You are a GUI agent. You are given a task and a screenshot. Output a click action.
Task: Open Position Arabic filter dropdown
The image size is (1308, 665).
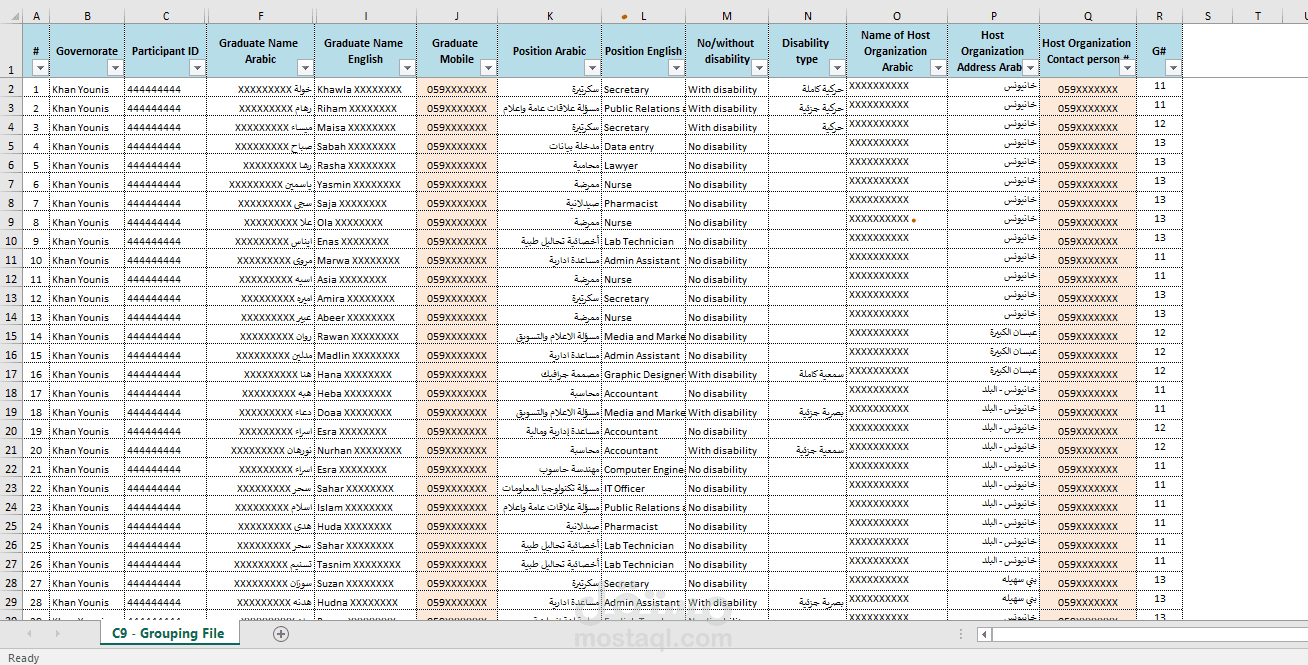592,68
